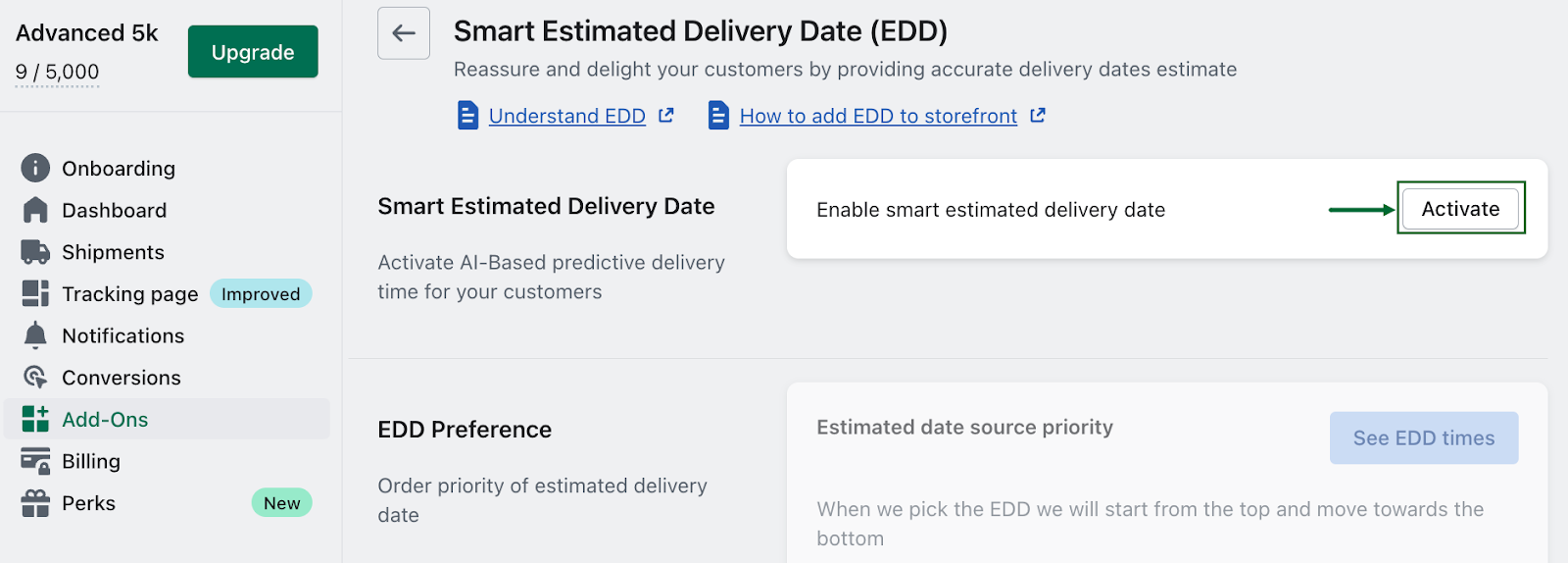The height and width of the screenshot is (563, 1568).
Task: Open the Understand EDD link
Action: (566, 116)
